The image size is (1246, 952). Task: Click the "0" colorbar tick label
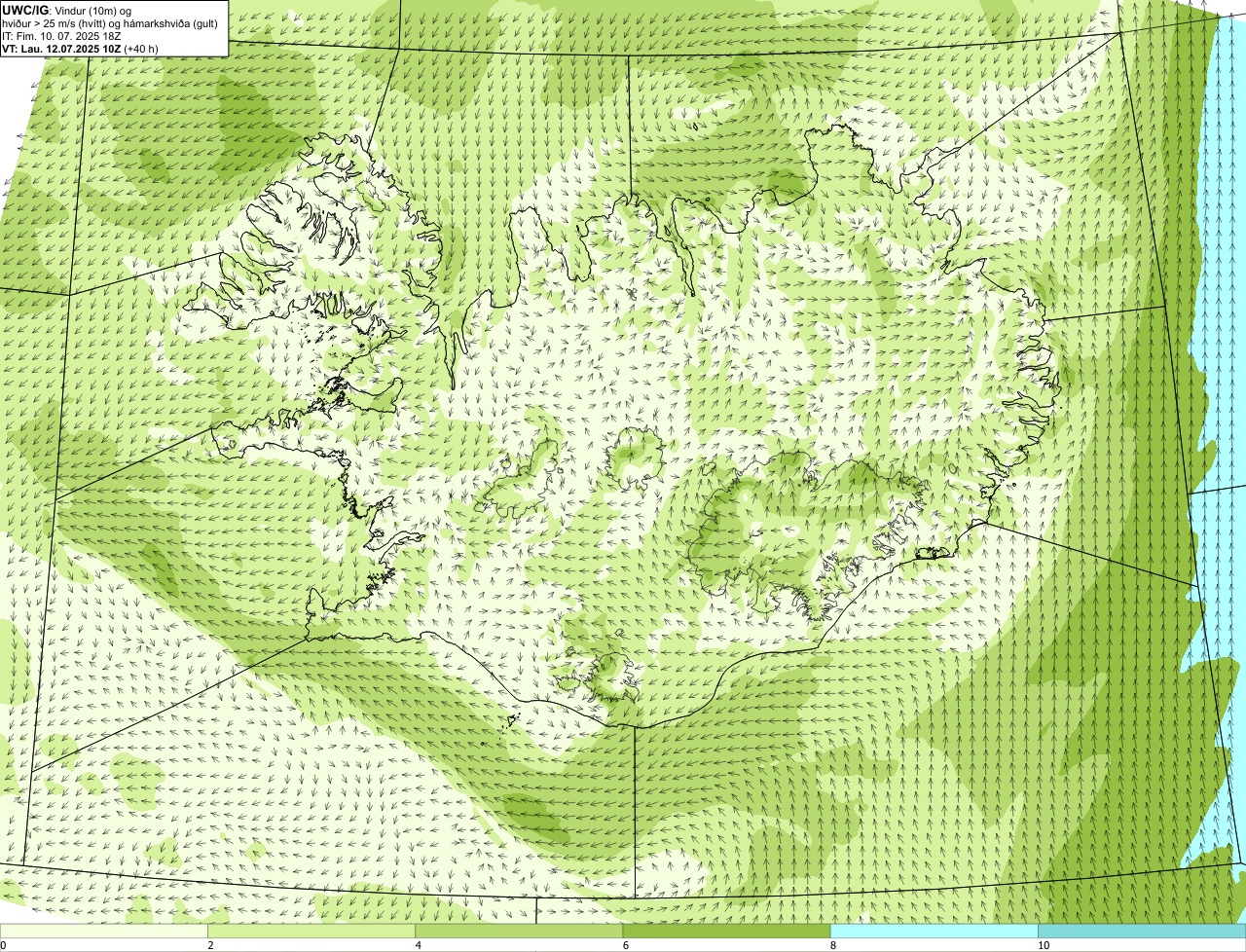click(x=3, y=945)
